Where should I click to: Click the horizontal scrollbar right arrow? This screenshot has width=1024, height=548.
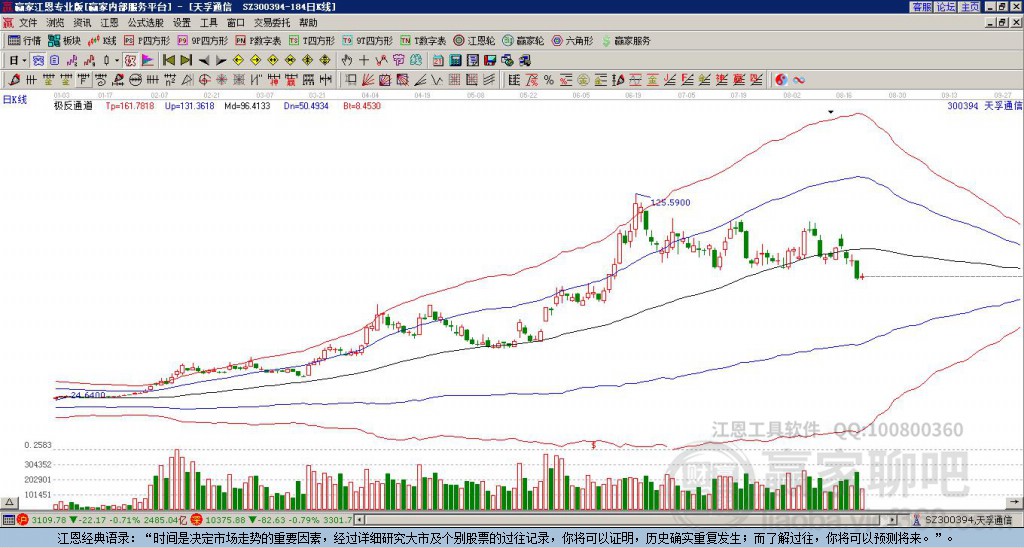click(892, 521)
